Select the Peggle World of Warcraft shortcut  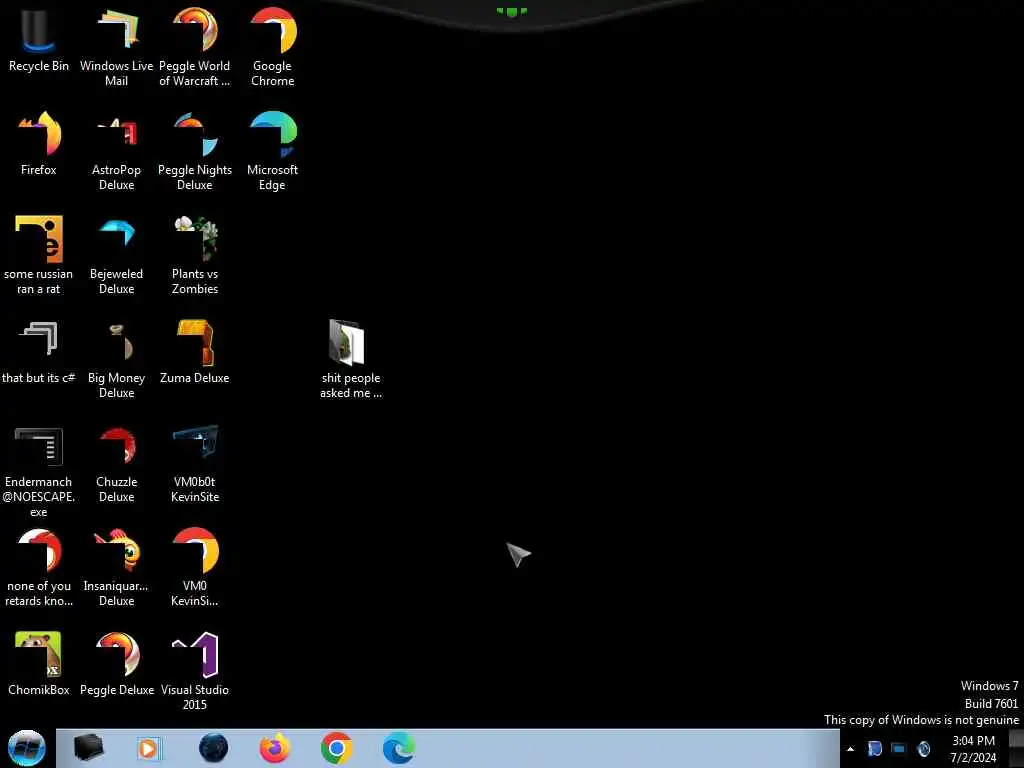click(195, 47)
